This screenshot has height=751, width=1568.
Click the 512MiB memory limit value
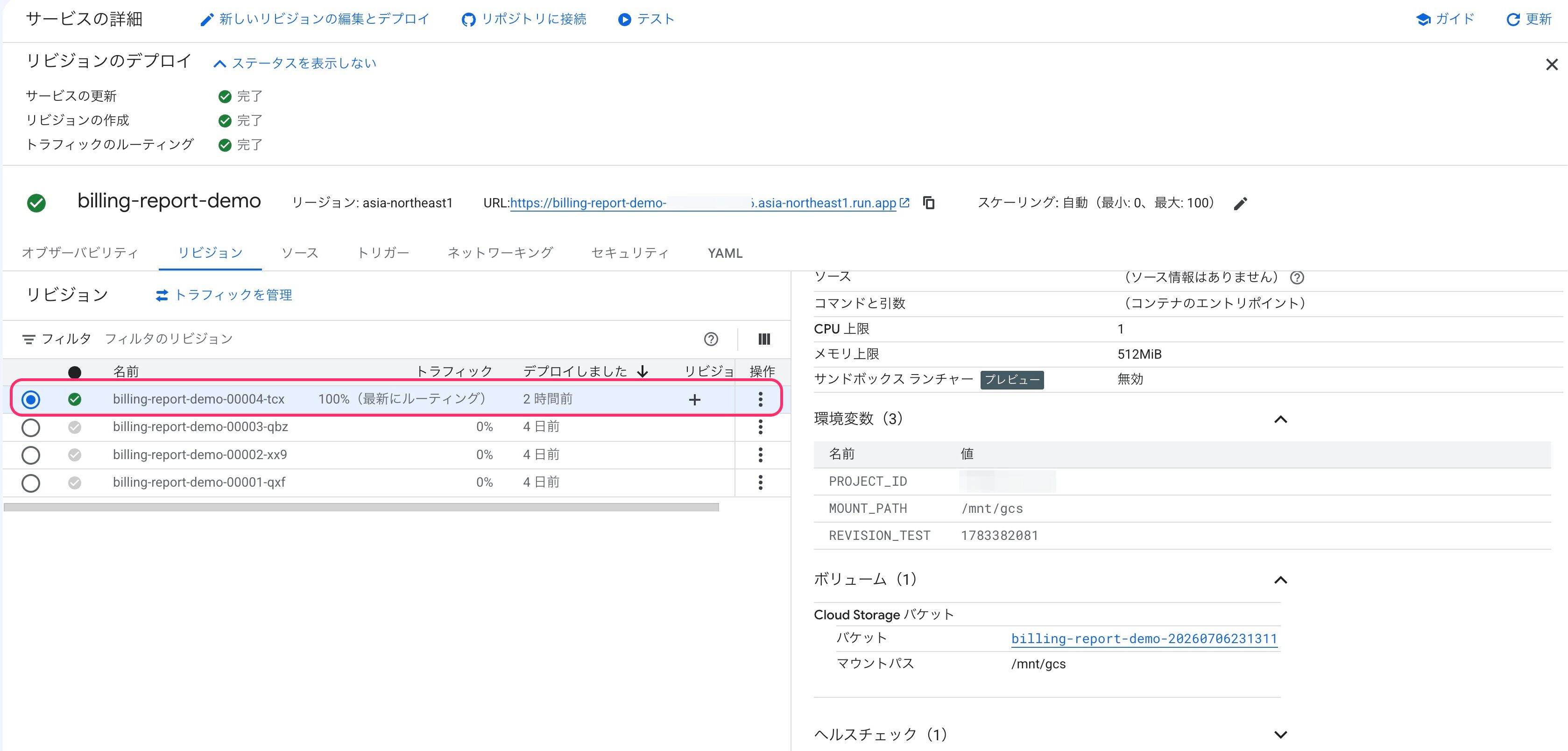1139,354
